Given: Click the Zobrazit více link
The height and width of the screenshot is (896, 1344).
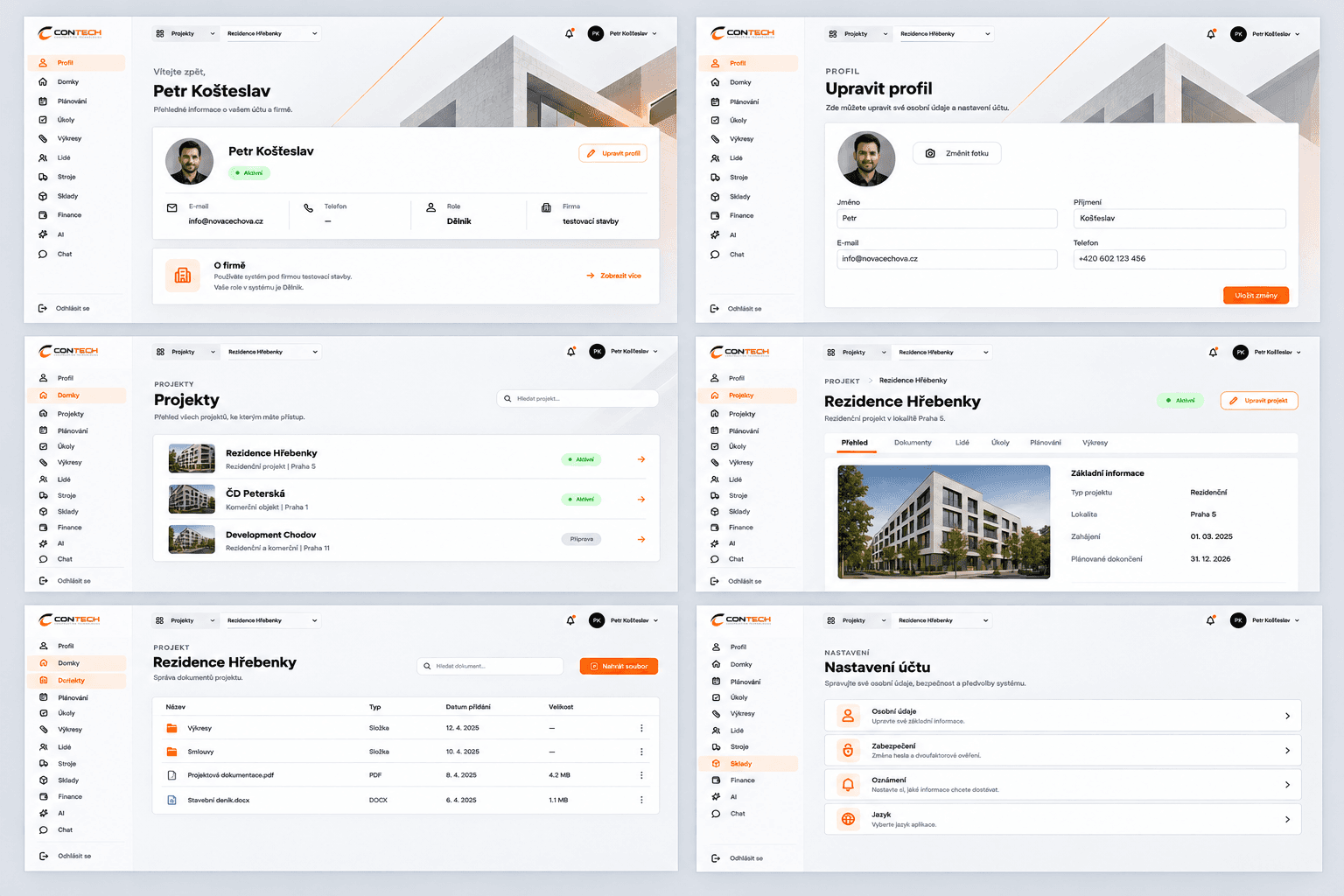Looking at the screenshot, I should [x=614, y=276].
